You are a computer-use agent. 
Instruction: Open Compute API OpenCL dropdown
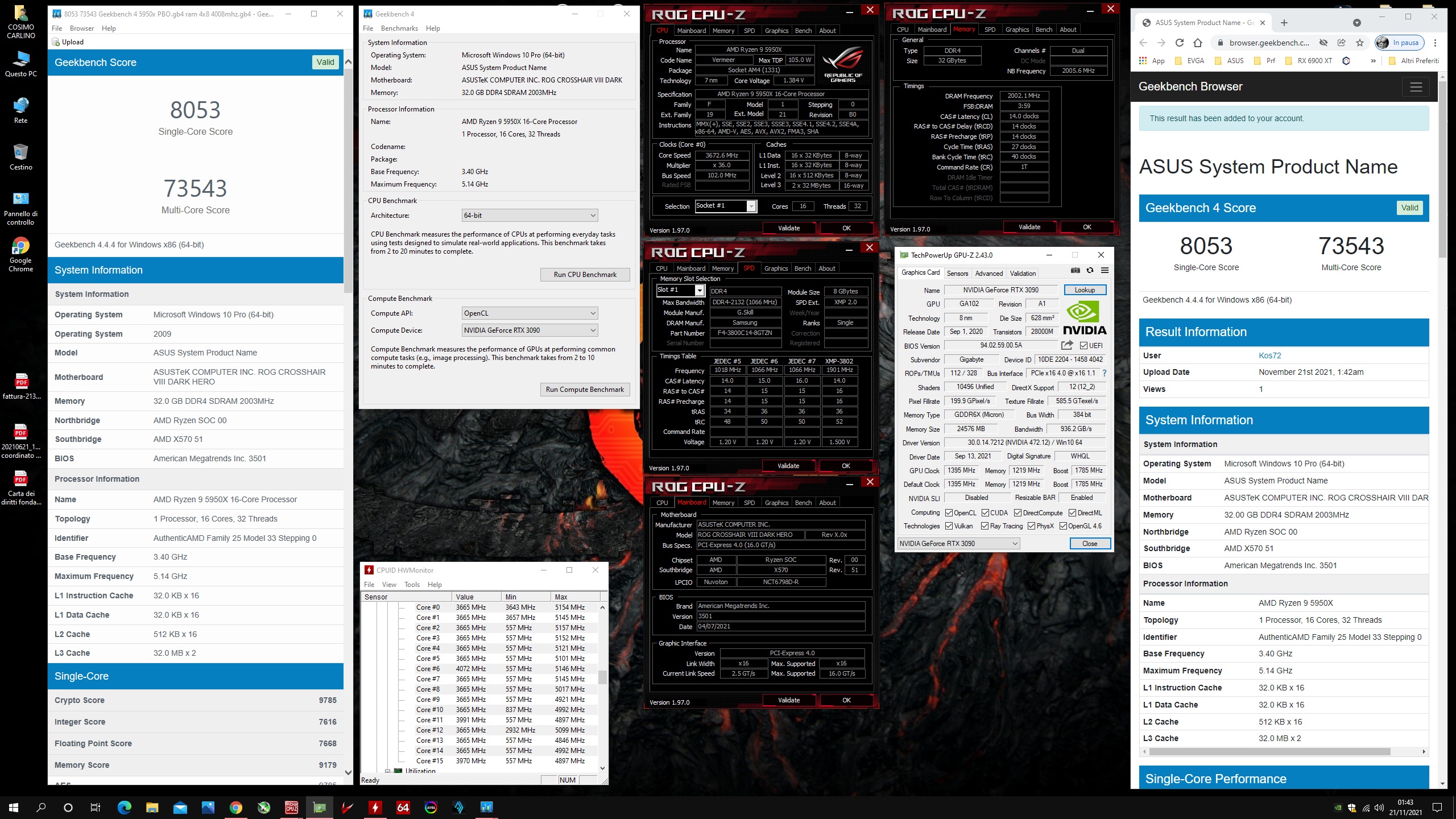coord(530,313)
